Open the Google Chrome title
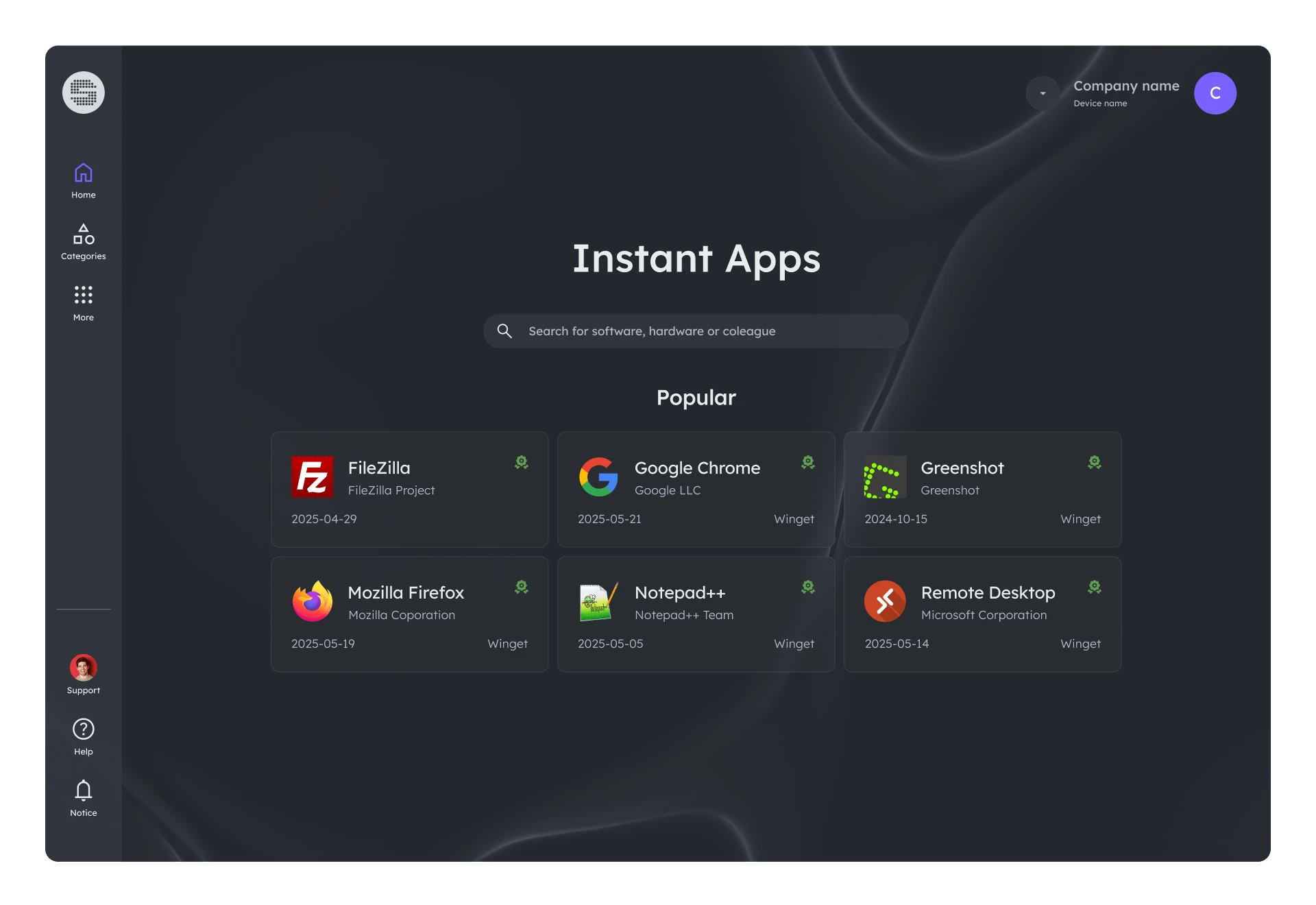1316x905 pixels. [x=697, y=468]
